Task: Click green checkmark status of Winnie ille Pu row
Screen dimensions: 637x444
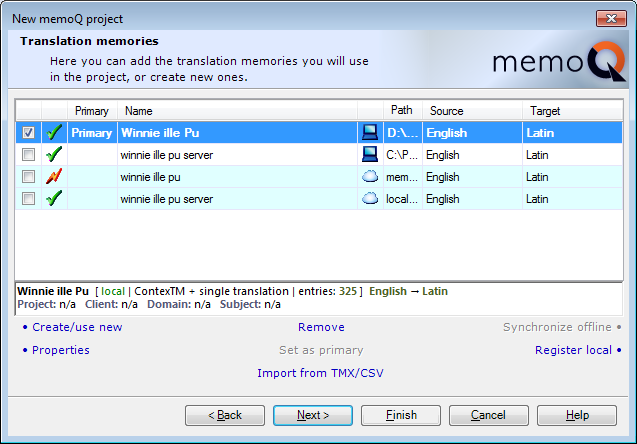Action: 54,132
